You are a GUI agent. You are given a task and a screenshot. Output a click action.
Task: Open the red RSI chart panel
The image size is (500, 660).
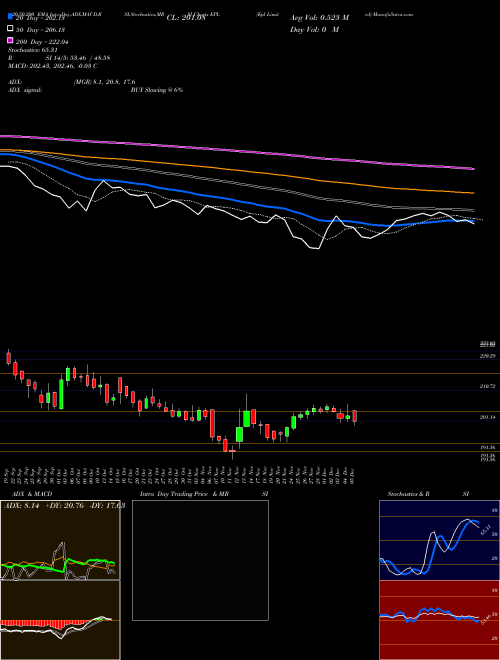tap(439, 620)
